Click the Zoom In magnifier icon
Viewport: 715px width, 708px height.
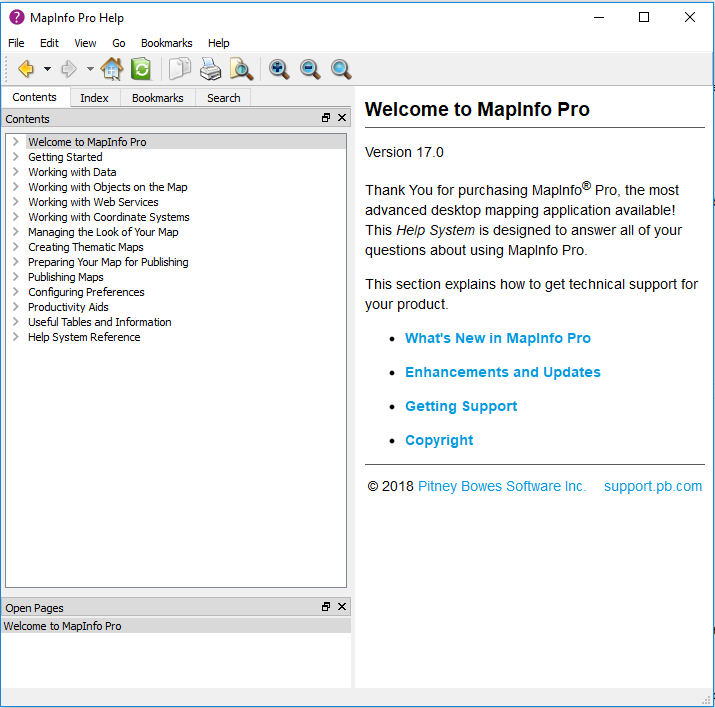click(x=279, y=69)
